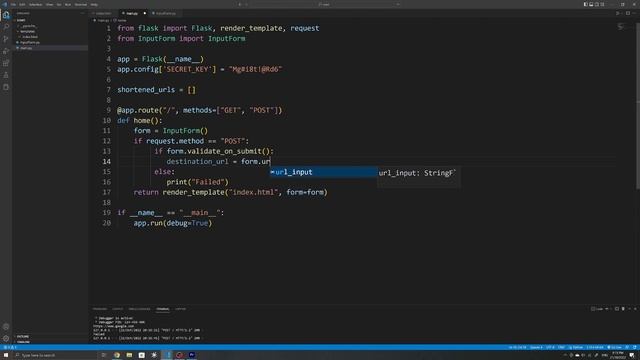
Task: Toggle the secondary sidebar layout icon
Action: pos(596,4)
